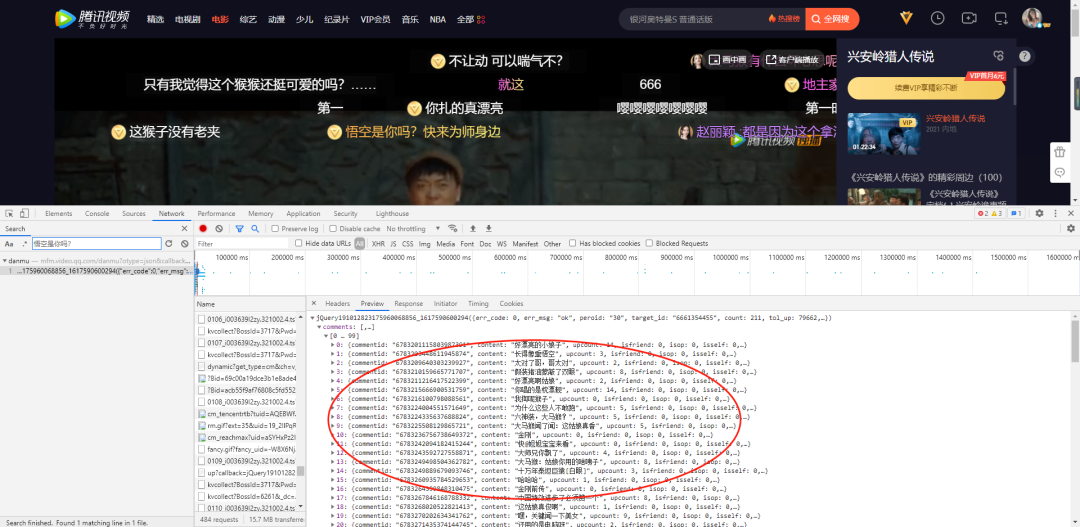Screen dimensions: 1080x527
Task: Expand comment entry 0 好漂亮的小猴子
Action: 333,344
